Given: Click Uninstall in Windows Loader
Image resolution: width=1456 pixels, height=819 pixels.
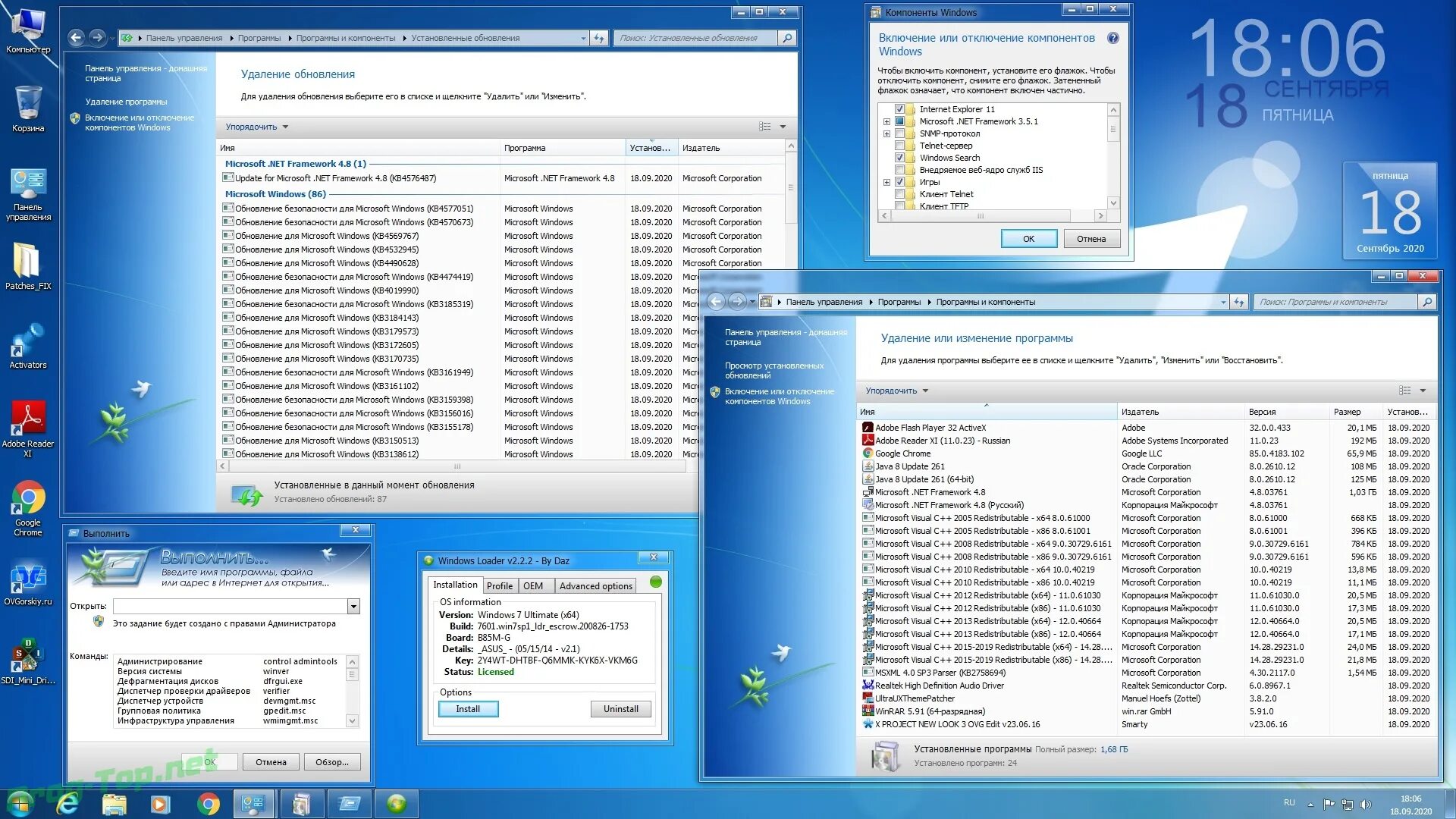Looking at the screenshot, I should 620,709.
